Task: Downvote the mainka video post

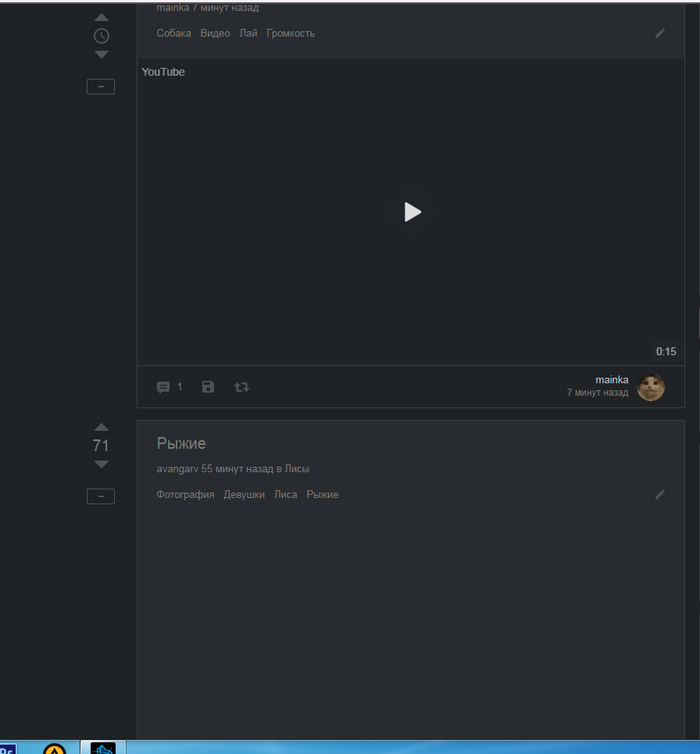Action: coord(101,55)
